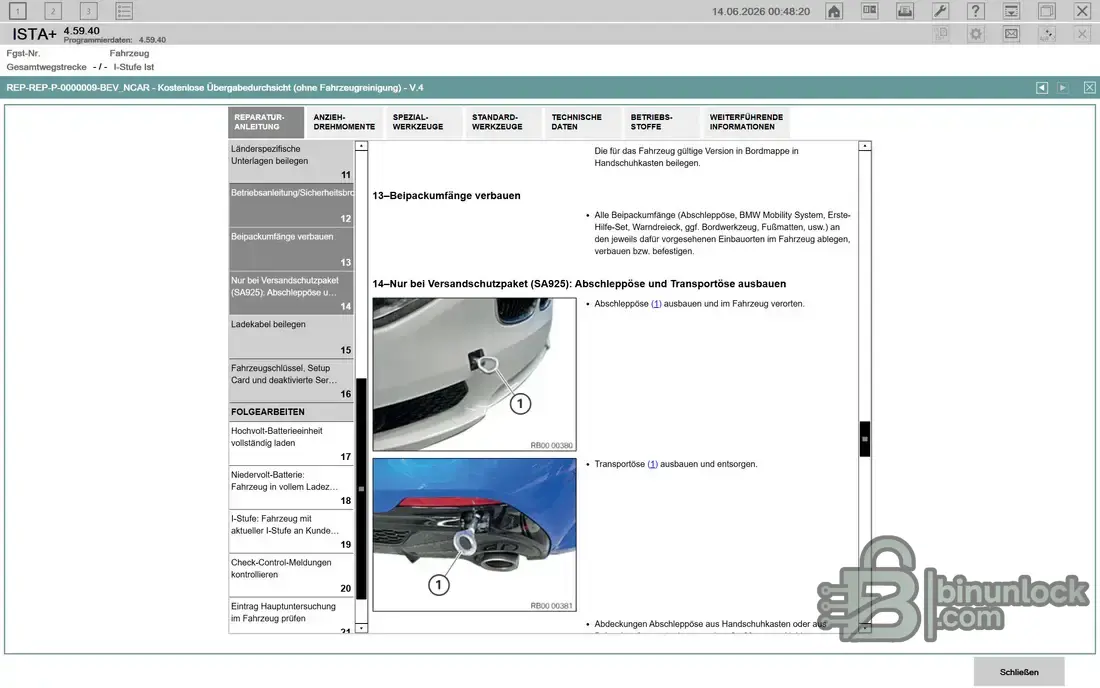Select step 21 Eintrag Hauptuntersuchung
Screen dimensions: 1100x688
291,616
